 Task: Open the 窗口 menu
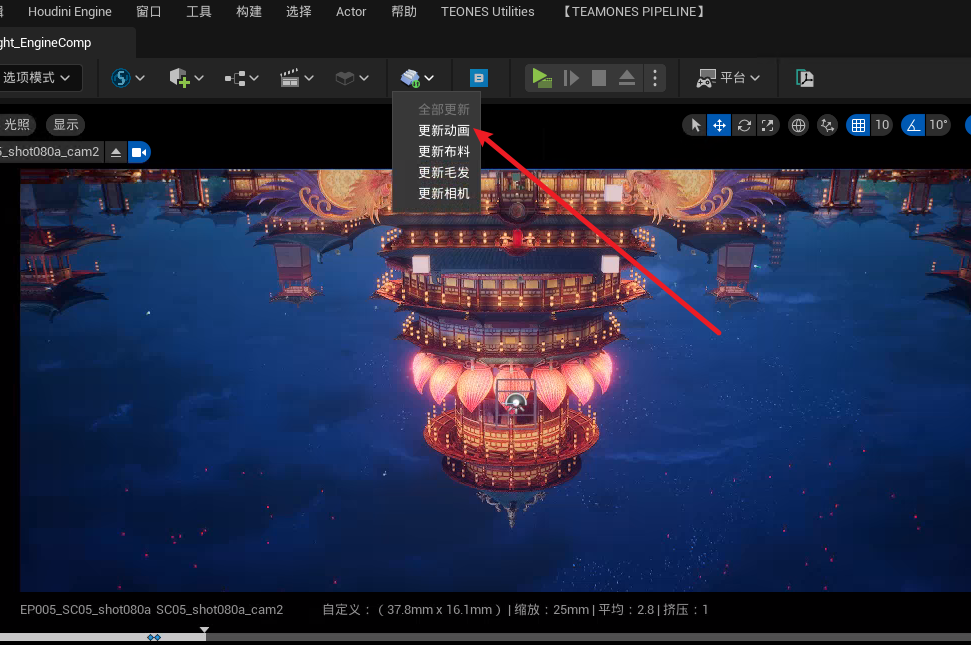tap(149, 12)
